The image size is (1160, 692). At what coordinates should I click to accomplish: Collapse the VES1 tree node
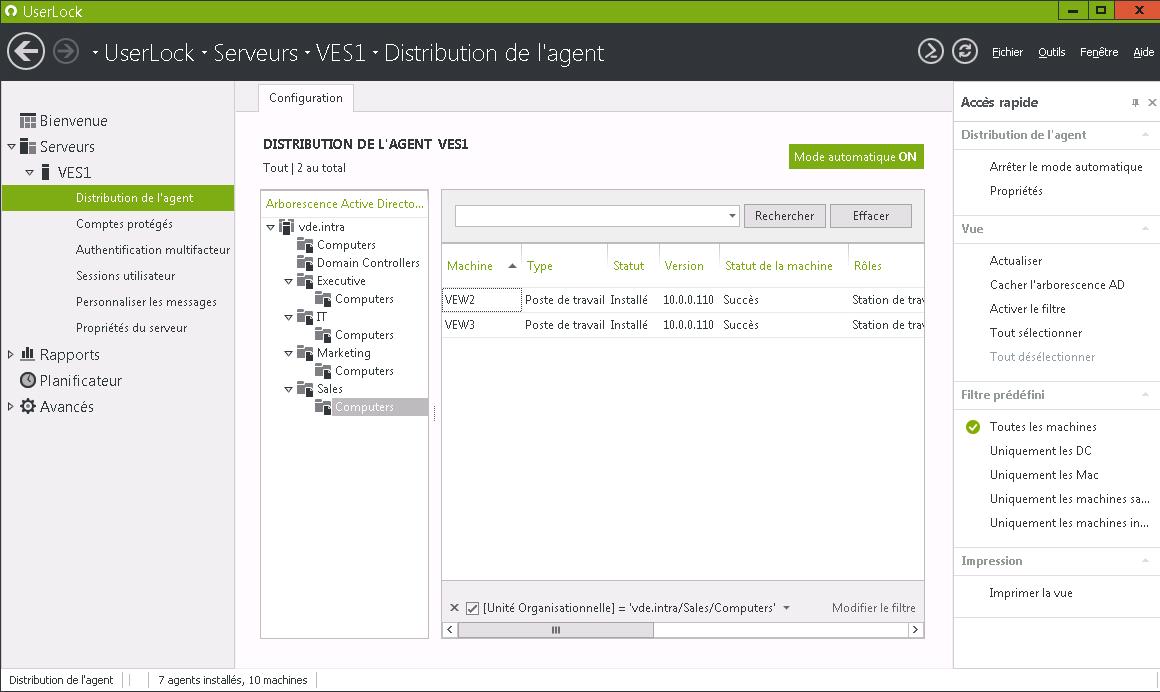point(30,172)
